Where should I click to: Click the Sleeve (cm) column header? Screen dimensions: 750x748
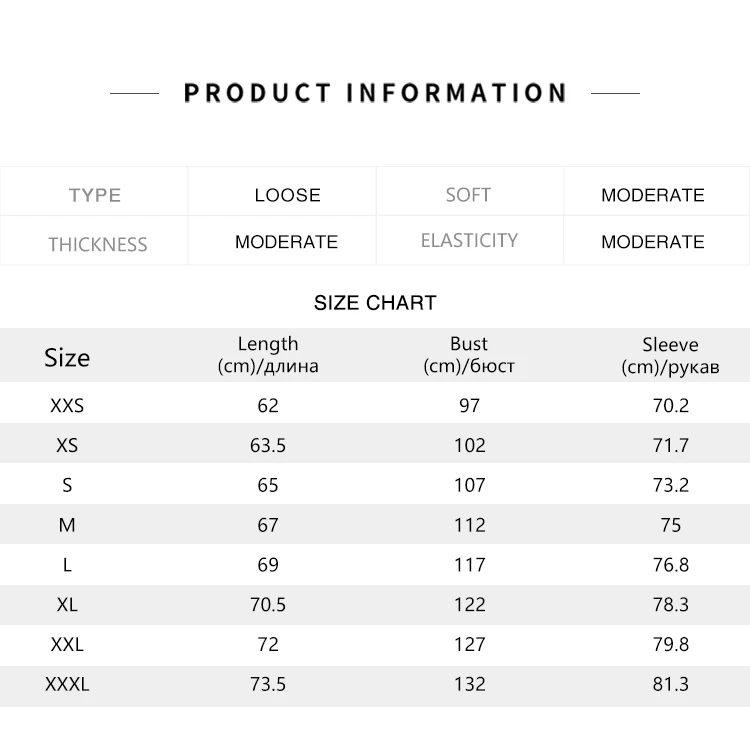[x=670, y=355]
